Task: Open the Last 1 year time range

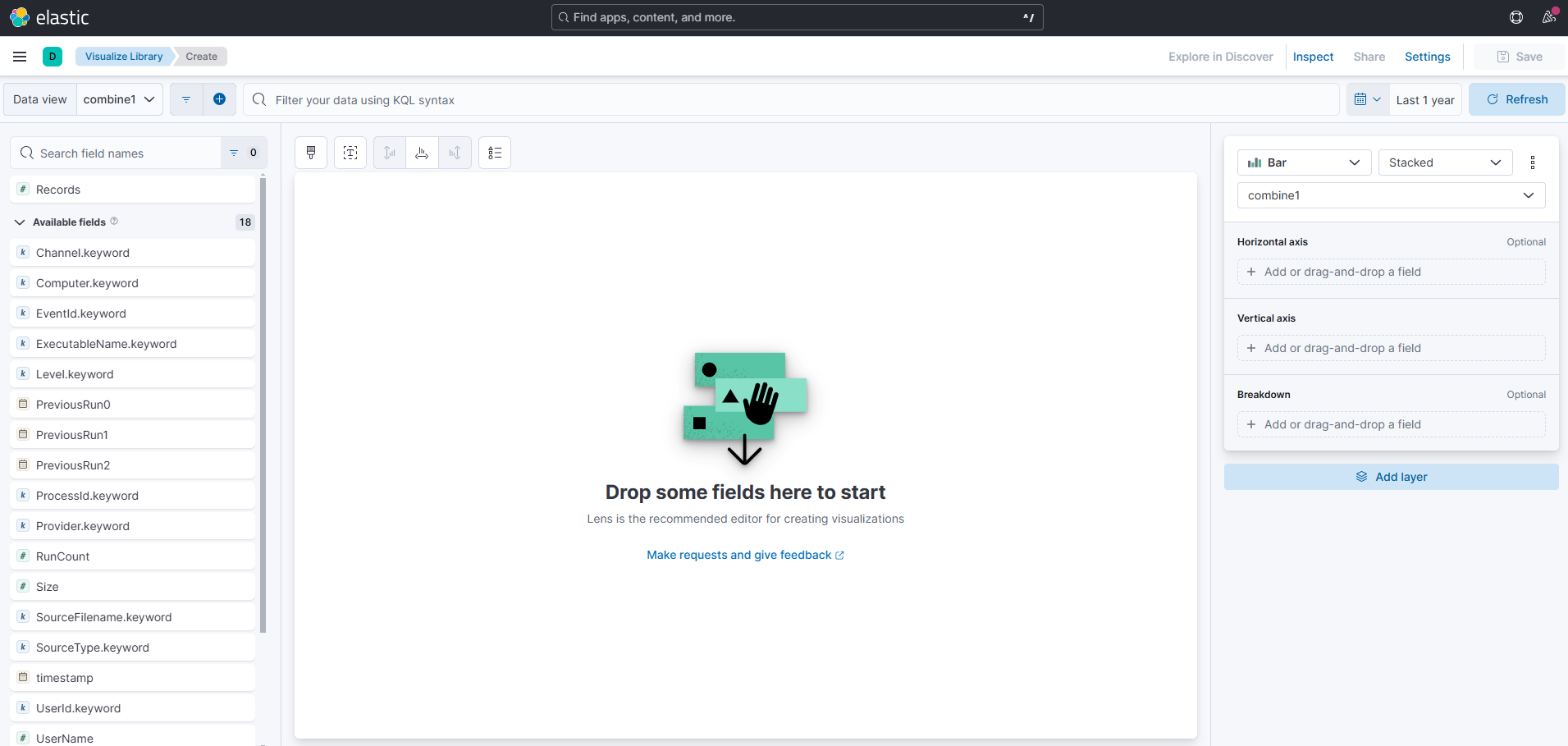Action: pos(1425,100)
